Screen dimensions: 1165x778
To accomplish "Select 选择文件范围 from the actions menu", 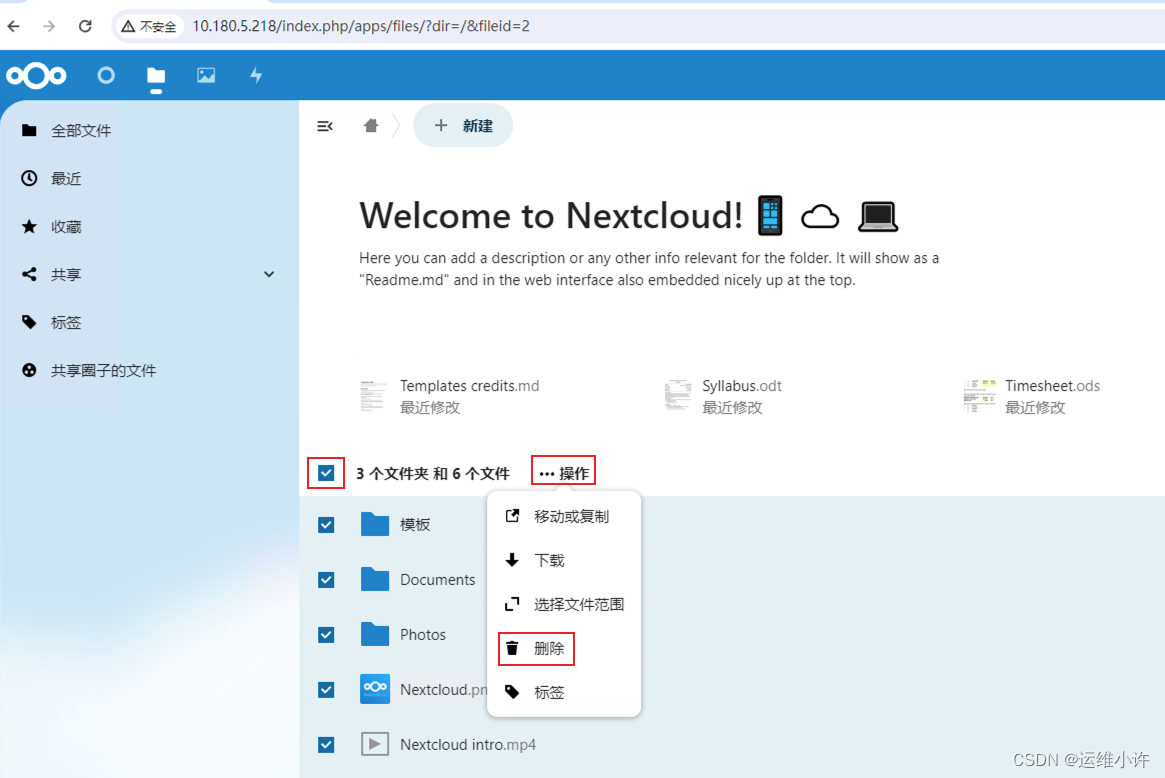I will click(x=564, y=604).
